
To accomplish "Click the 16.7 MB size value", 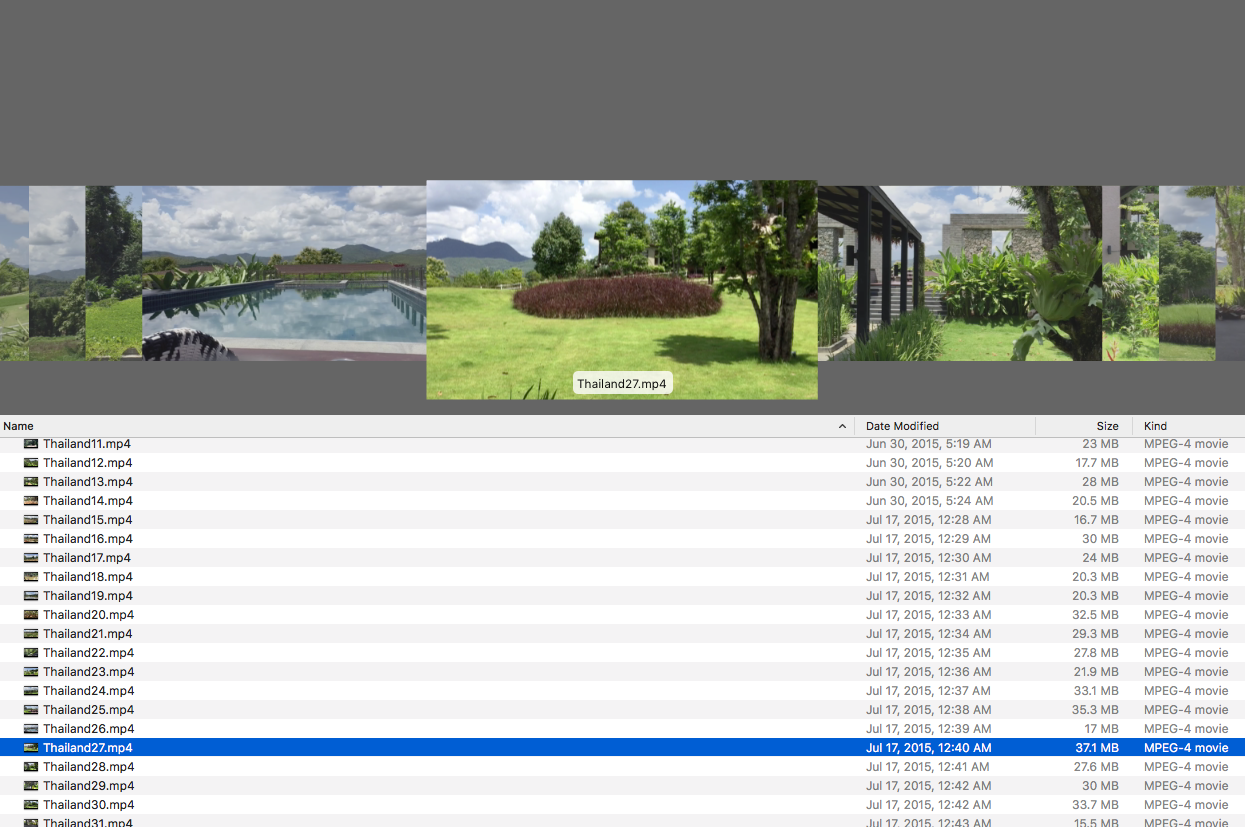I will pyautogui.click(x=1097, y=520).
